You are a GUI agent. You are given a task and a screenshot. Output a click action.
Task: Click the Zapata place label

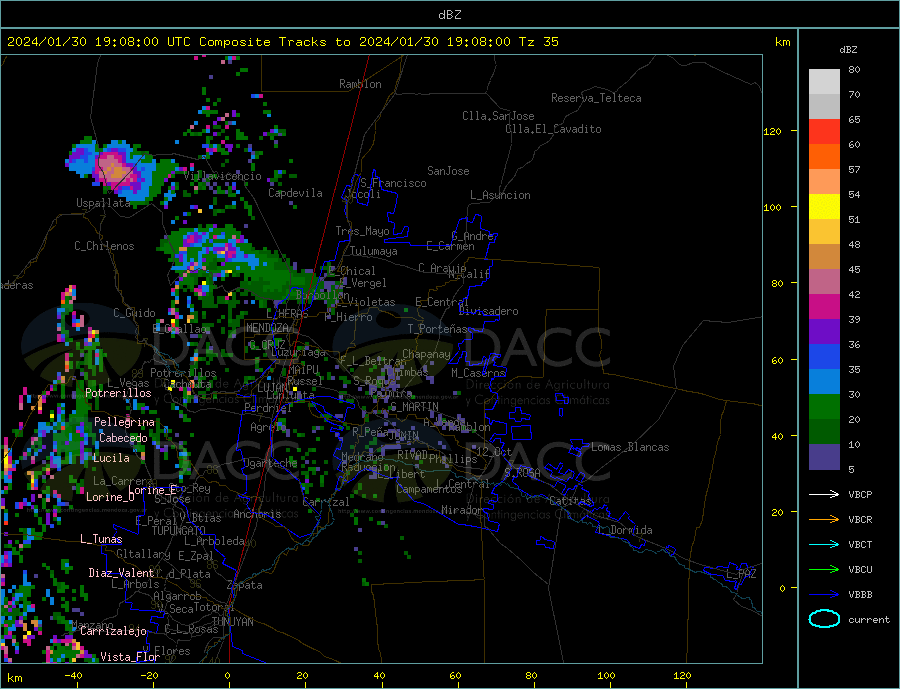coord(245,585)
